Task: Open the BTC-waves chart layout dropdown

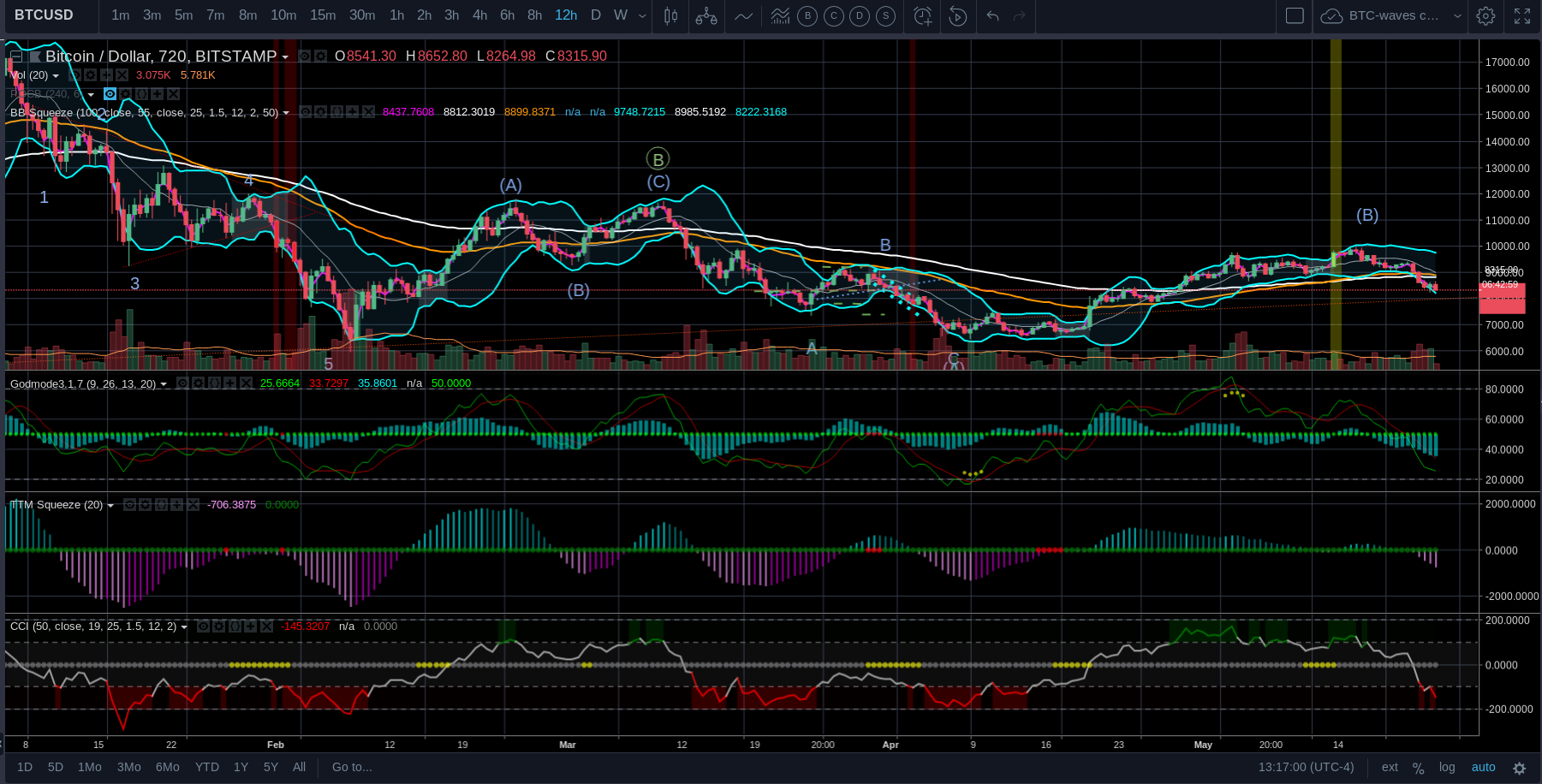Action: (x=1458, y=15)
